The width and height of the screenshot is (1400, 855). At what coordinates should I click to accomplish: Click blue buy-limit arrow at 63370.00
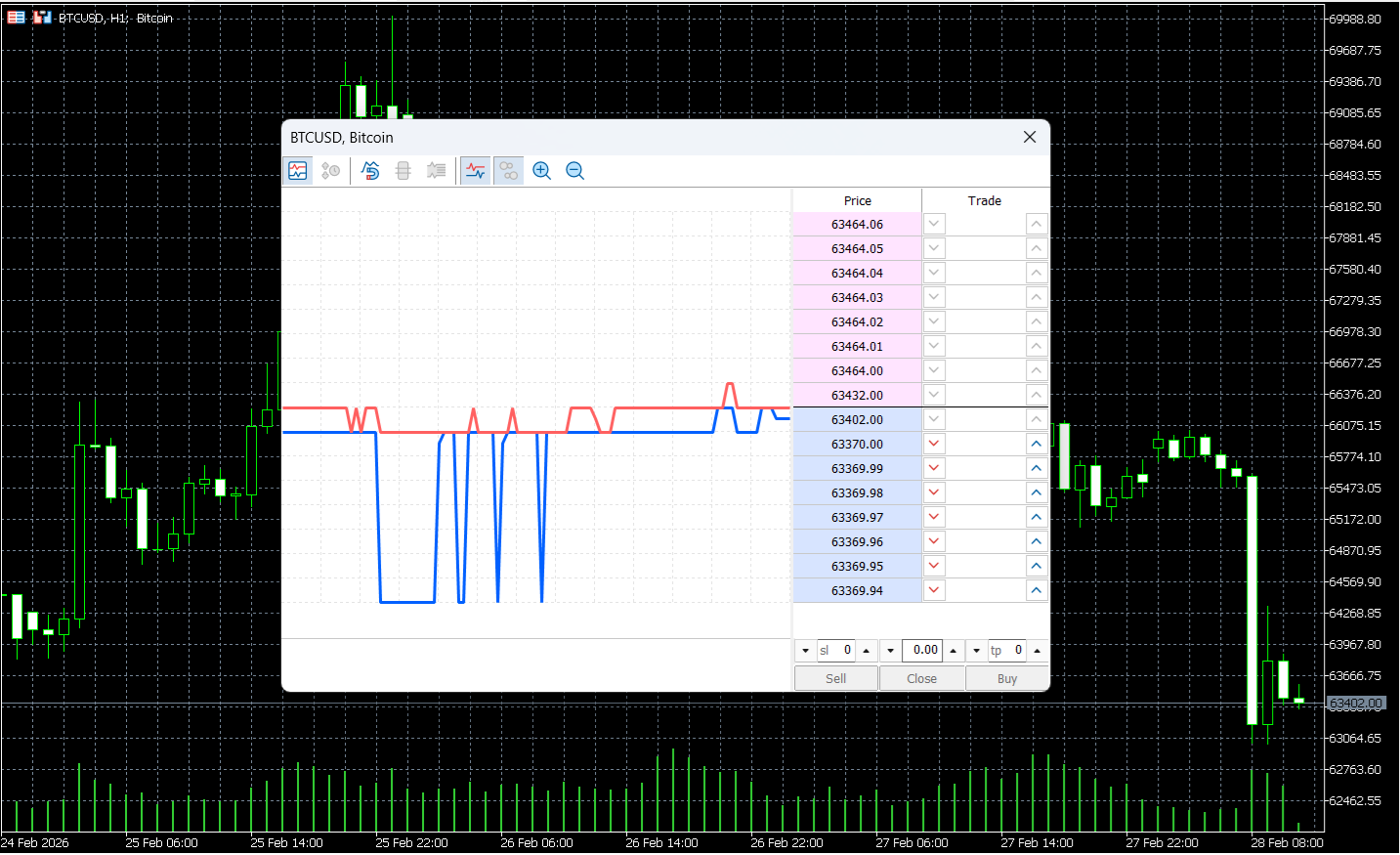coord(1037,444)
